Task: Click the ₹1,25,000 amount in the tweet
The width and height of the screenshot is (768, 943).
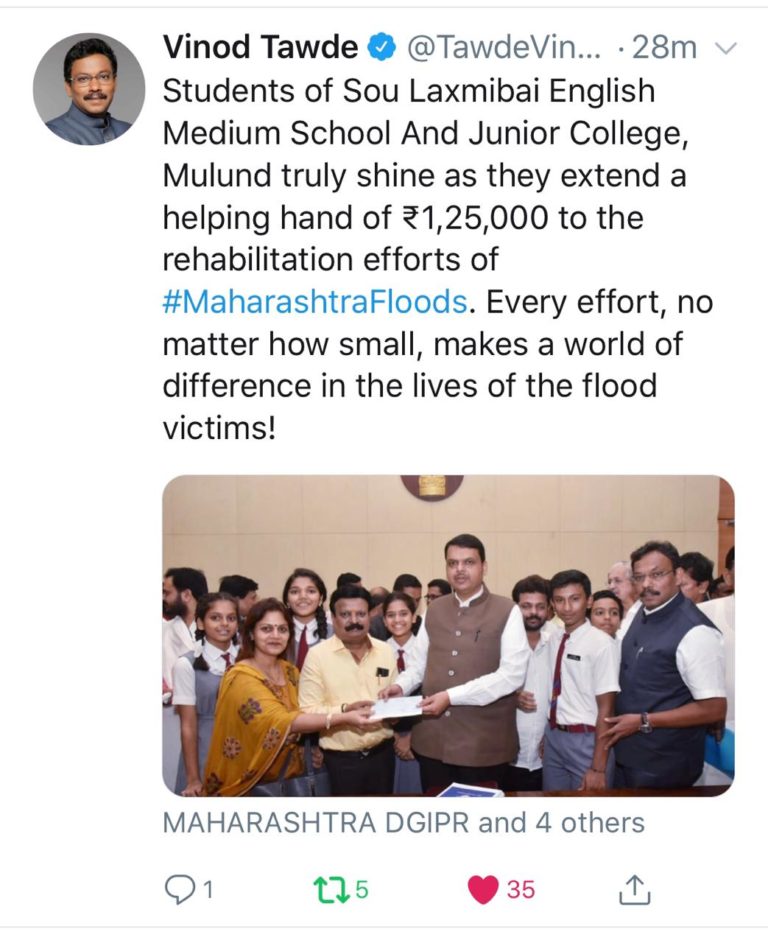Action: point(475,217)
